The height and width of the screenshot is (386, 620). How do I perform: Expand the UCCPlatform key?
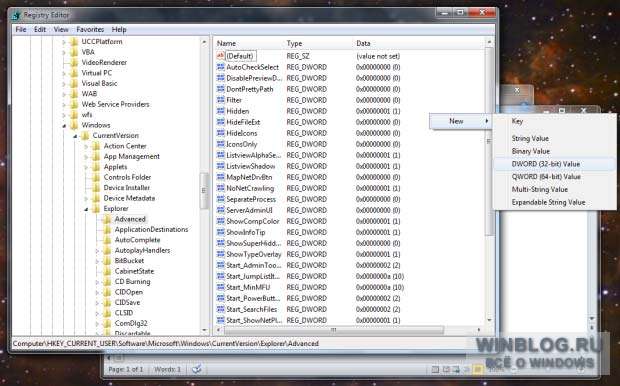coord(64,42)
